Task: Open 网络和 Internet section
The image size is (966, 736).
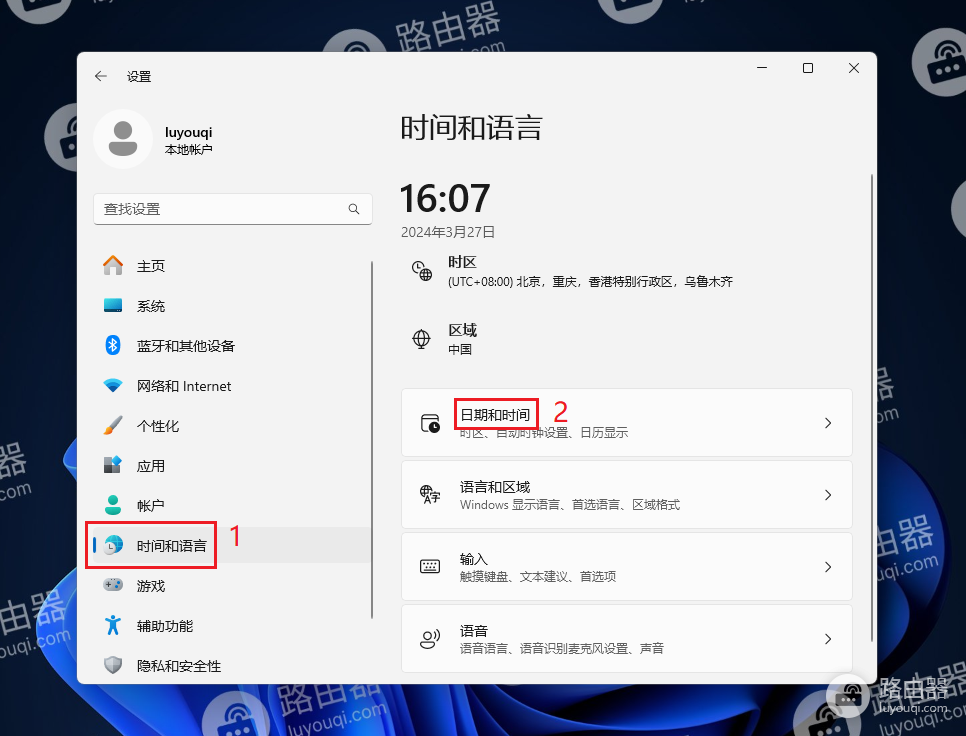Action: click(231, 386)
